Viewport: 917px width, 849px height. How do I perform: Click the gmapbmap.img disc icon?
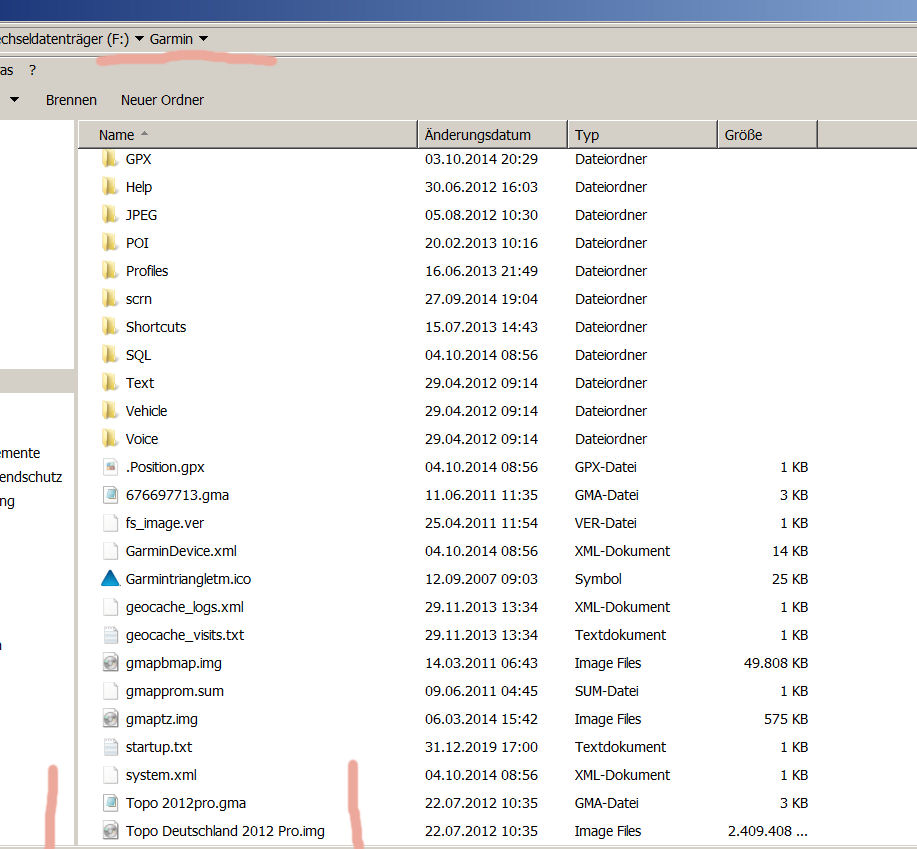[110, 663]
